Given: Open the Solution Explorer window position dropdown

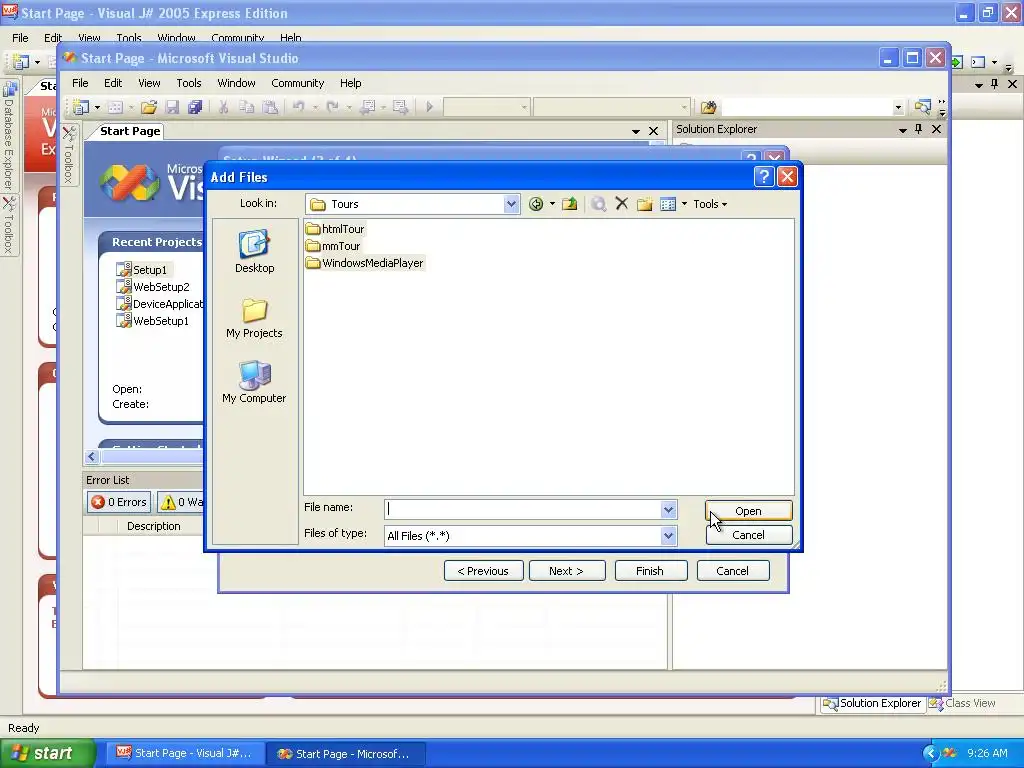Looking at the screenshot, I should pos(903,130).
